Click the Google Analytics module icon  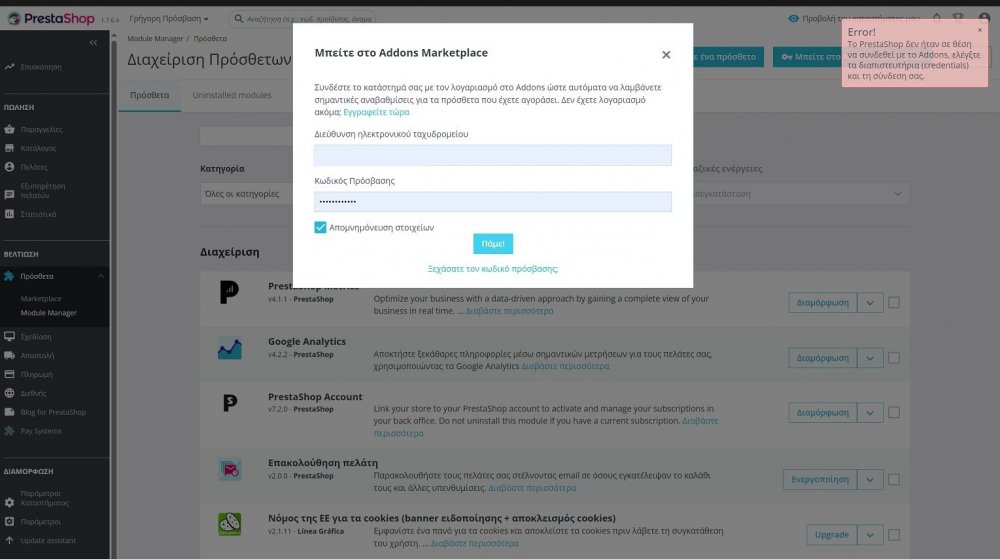pos(230,349)
